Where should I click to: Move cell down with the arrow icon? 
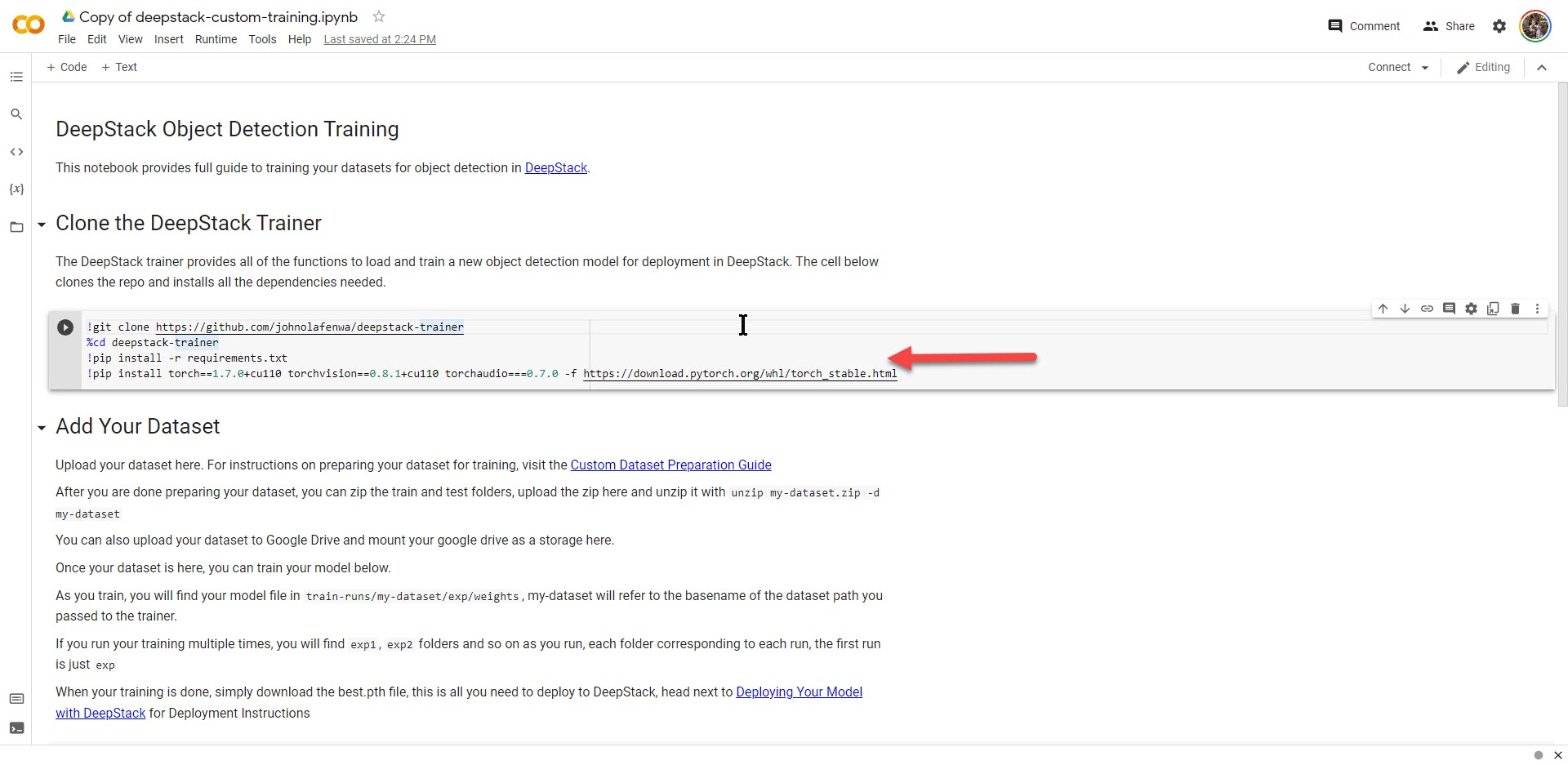tap(1405, 309)
